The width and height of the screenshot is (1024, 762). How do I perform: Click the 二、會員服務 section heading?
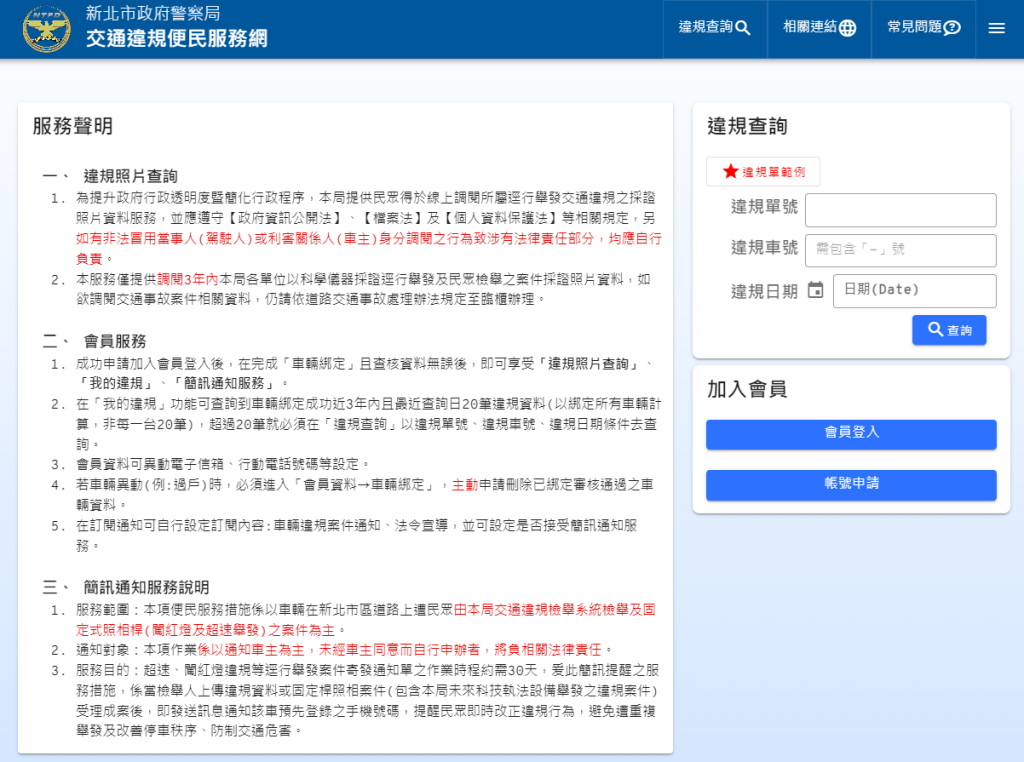[x=96, y=341]
